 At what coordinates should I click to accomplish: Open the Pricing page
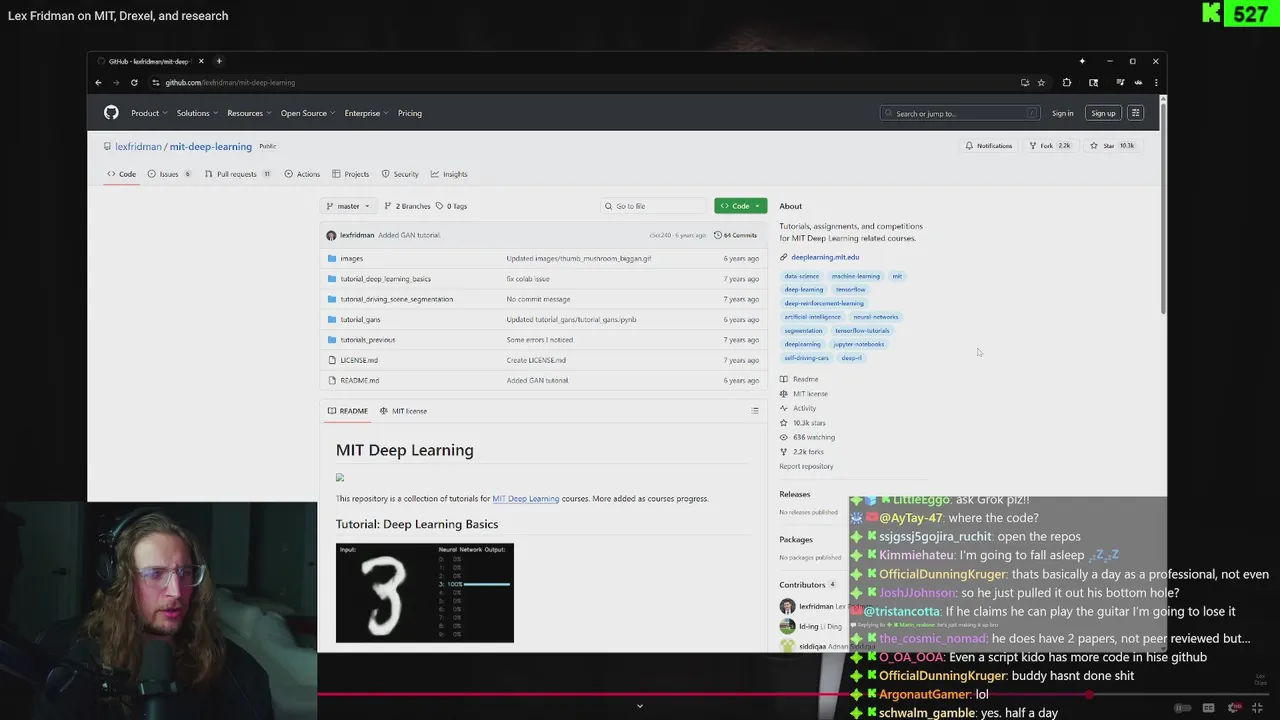pyautogui.click(x=410, y=113)
